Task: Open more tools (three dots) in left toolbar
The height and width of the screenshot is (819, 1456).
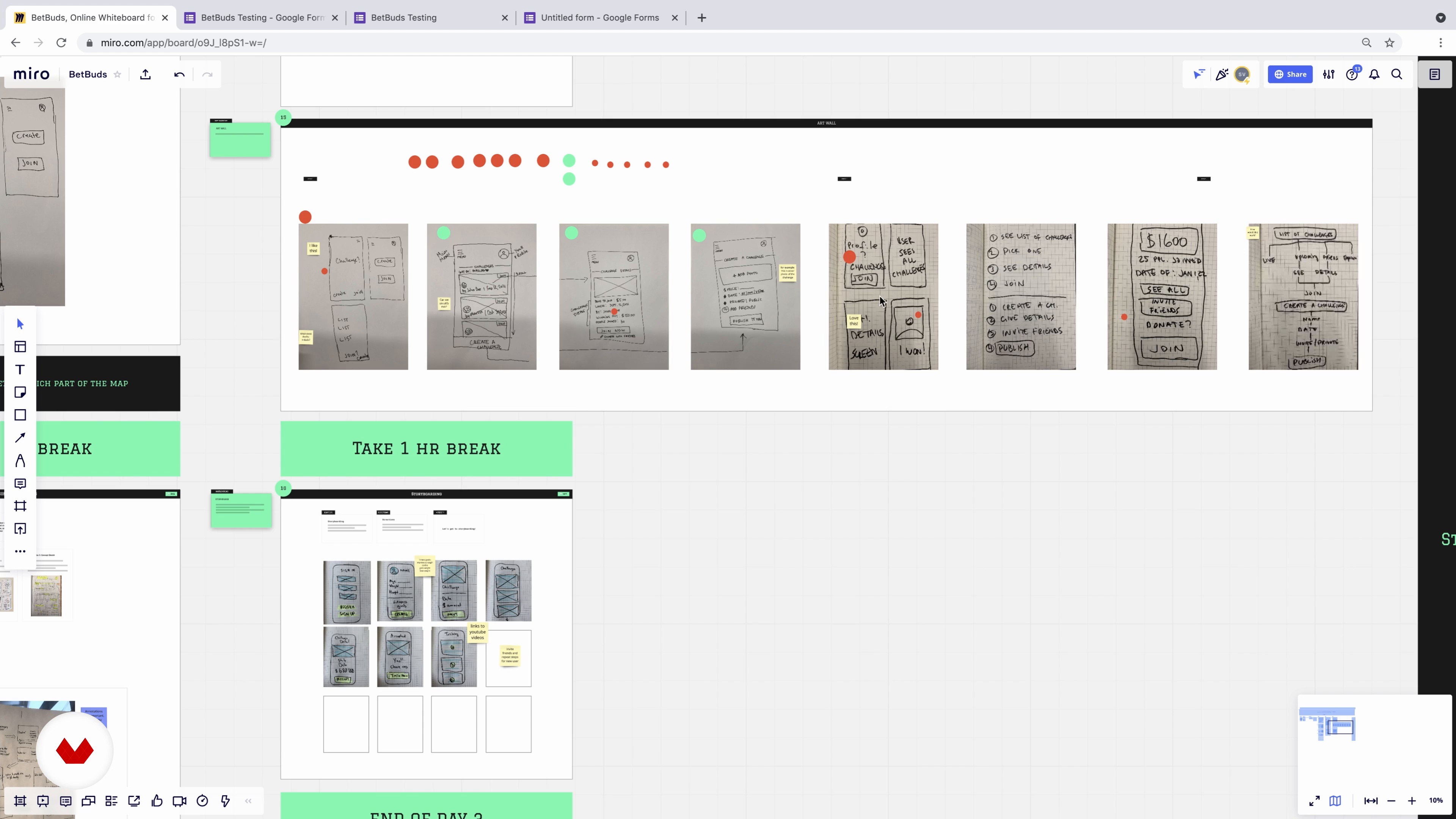Action: click(x=20, y=551)
